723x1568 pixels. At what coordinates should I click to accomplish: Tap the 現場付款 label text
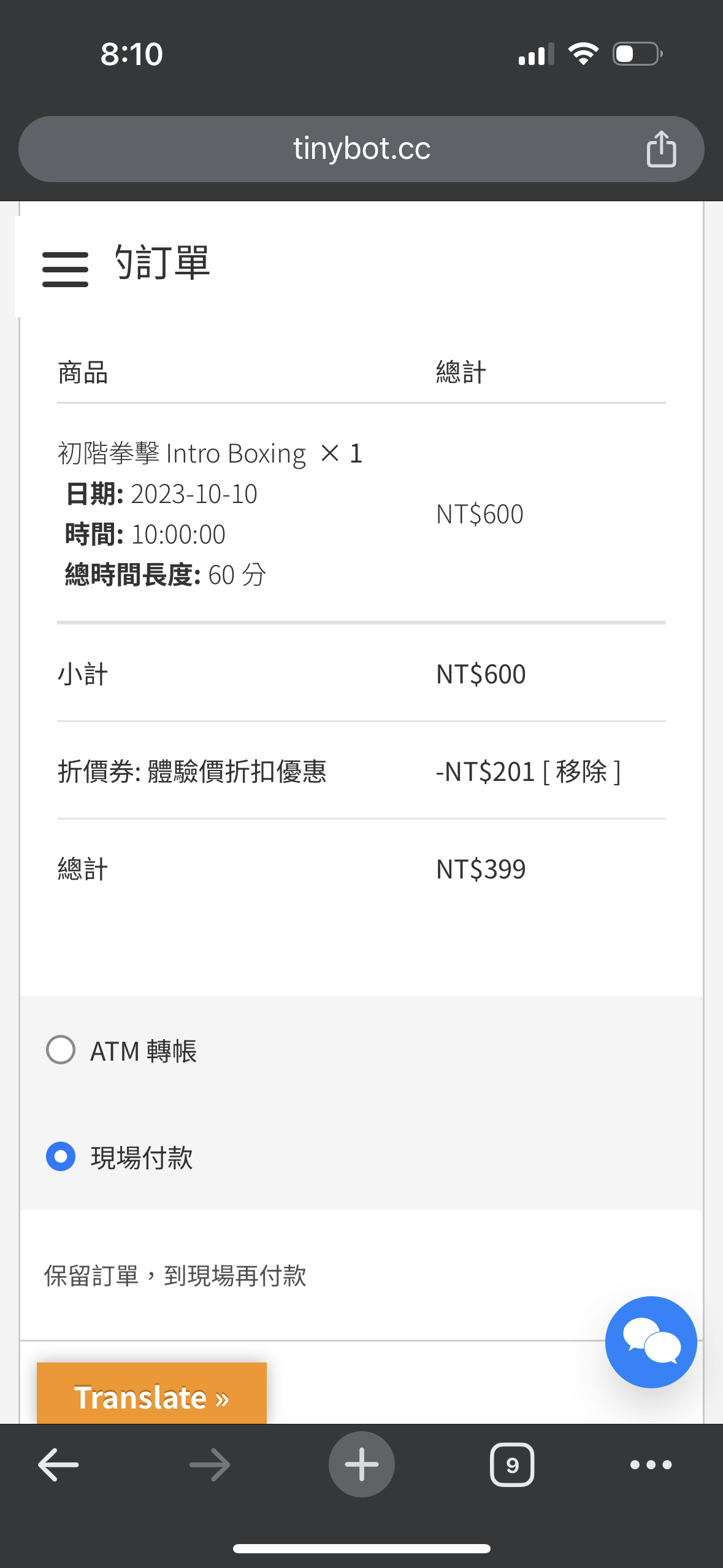point(142,1158)
